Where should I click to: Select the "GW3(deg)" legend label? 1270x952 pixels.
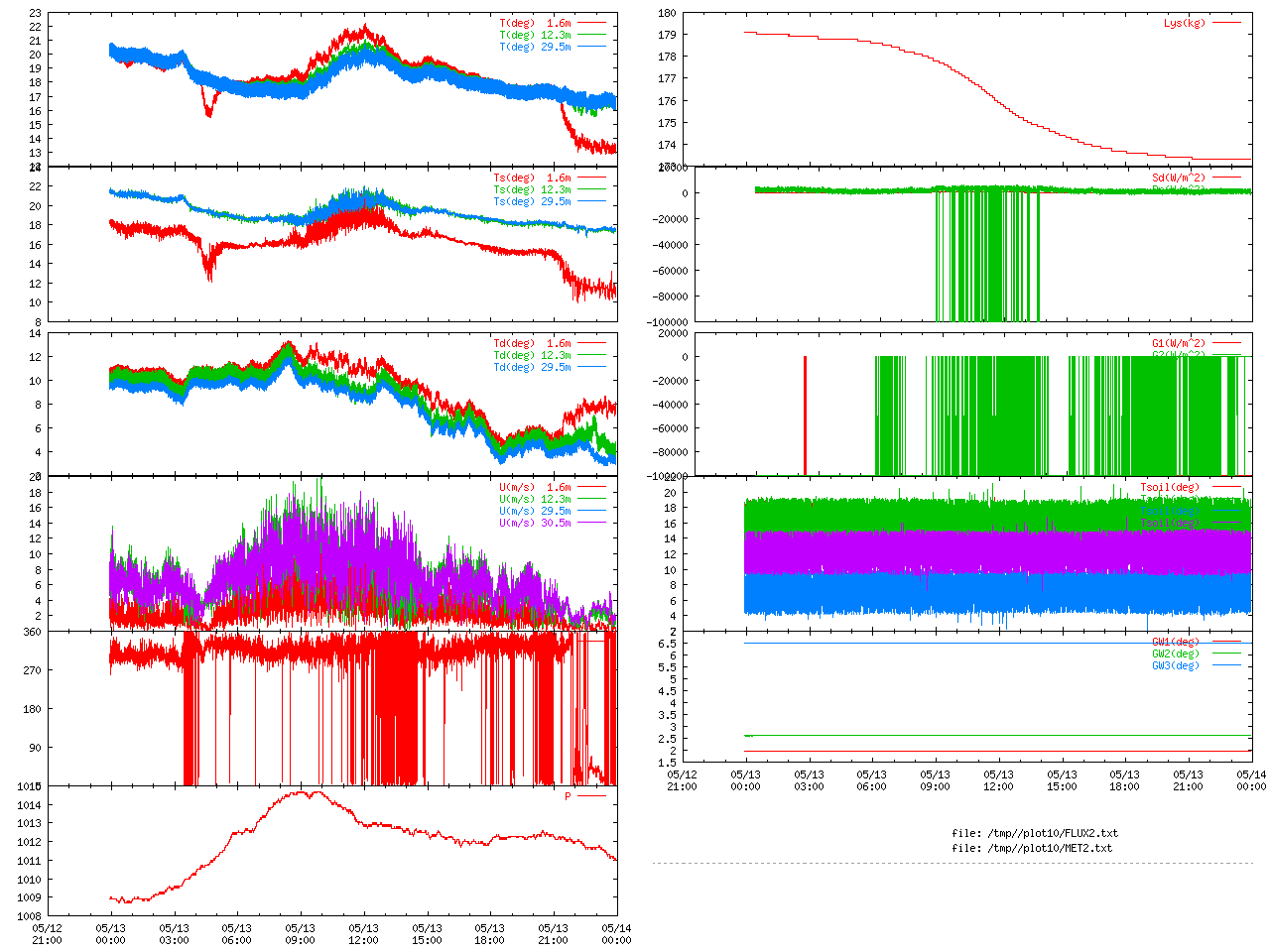pyautogui.click(x=1176, y=665)
